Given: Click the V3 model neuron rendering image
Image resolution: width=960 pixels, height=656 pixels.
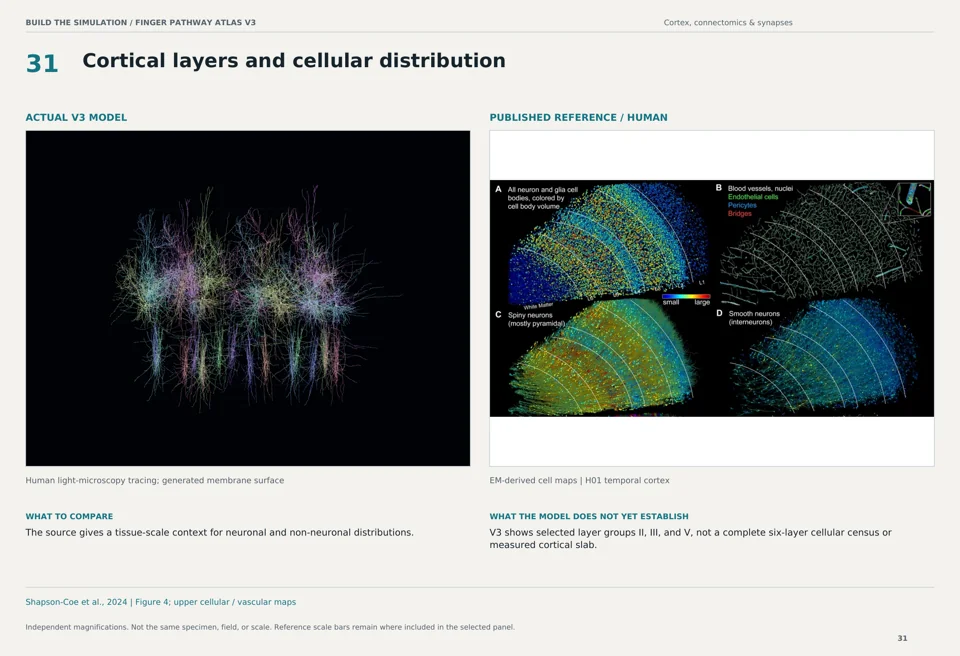Looking at the screenshot, I should [248, 298].
